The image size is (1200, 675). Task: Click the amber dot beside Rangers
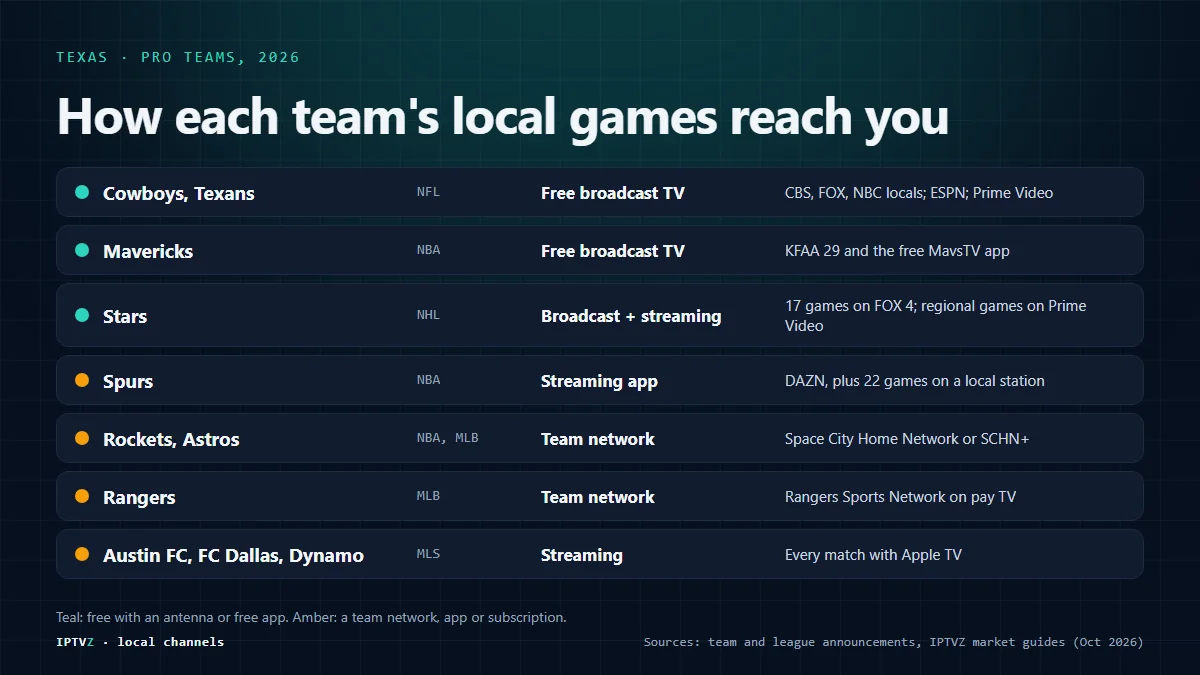(82, 496)
